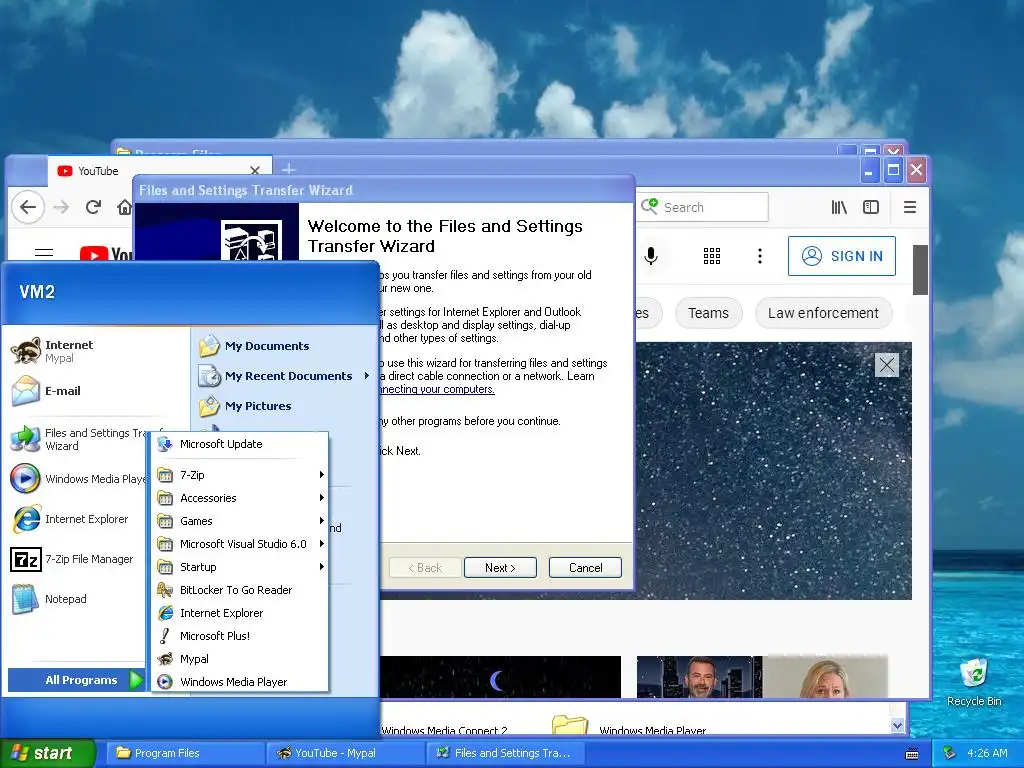Viewport: 1024px width, 768px height.
Task: Open Microsoft Plus! entry
Action: (240, 636)
